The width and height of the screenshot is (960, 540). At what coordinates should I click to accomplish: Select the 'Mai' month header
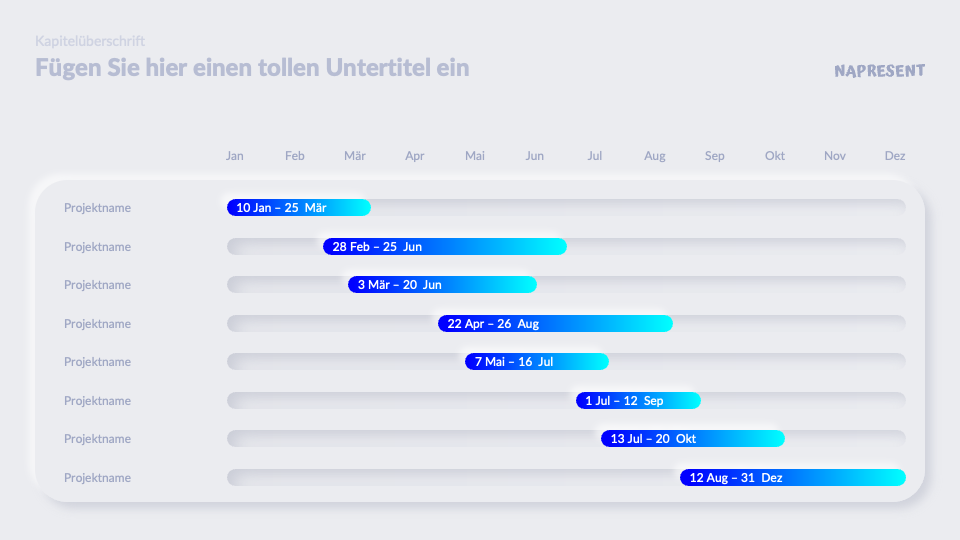click(475, 156)
